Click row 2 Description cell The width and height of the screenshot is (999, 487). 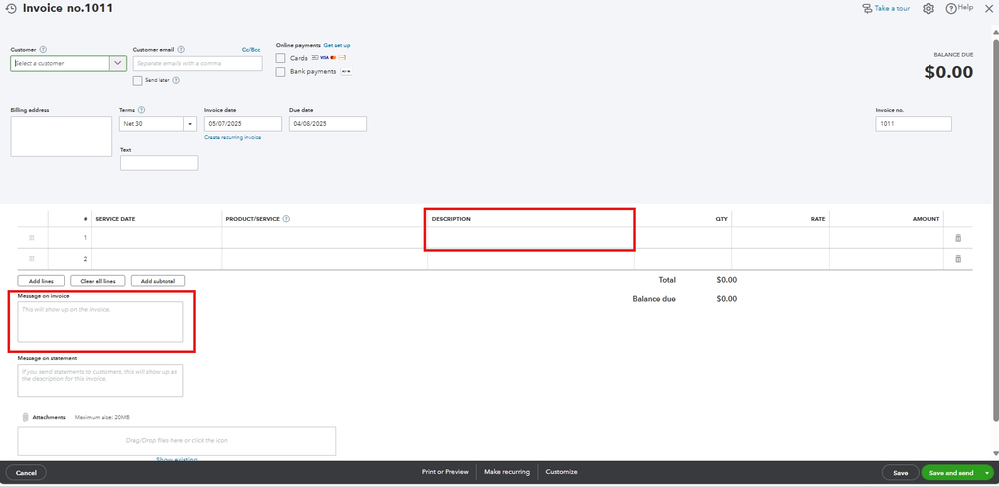click(x=531, y=259)
